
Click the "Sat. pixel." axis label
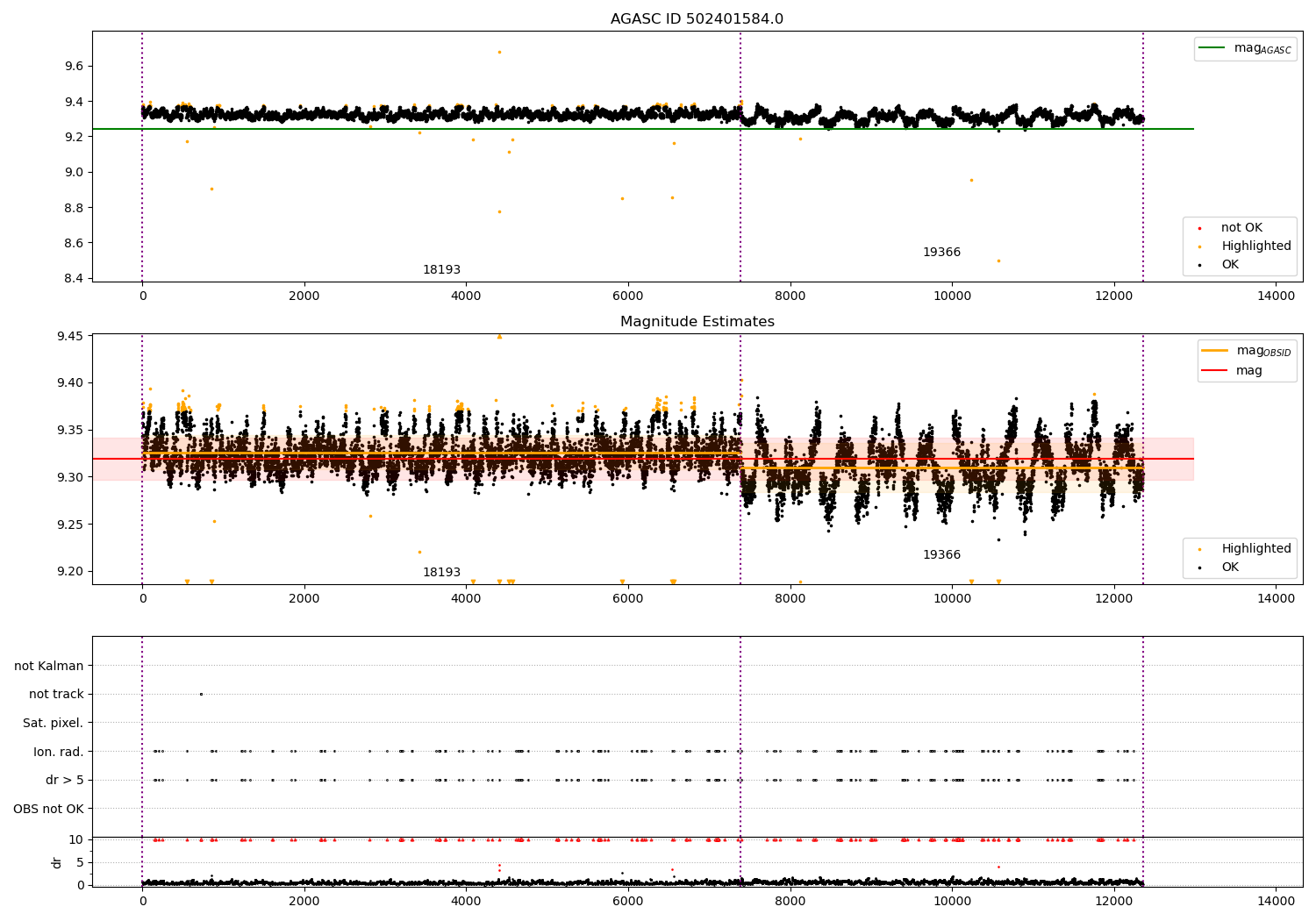pyautogui.click(x=54, y=723)
